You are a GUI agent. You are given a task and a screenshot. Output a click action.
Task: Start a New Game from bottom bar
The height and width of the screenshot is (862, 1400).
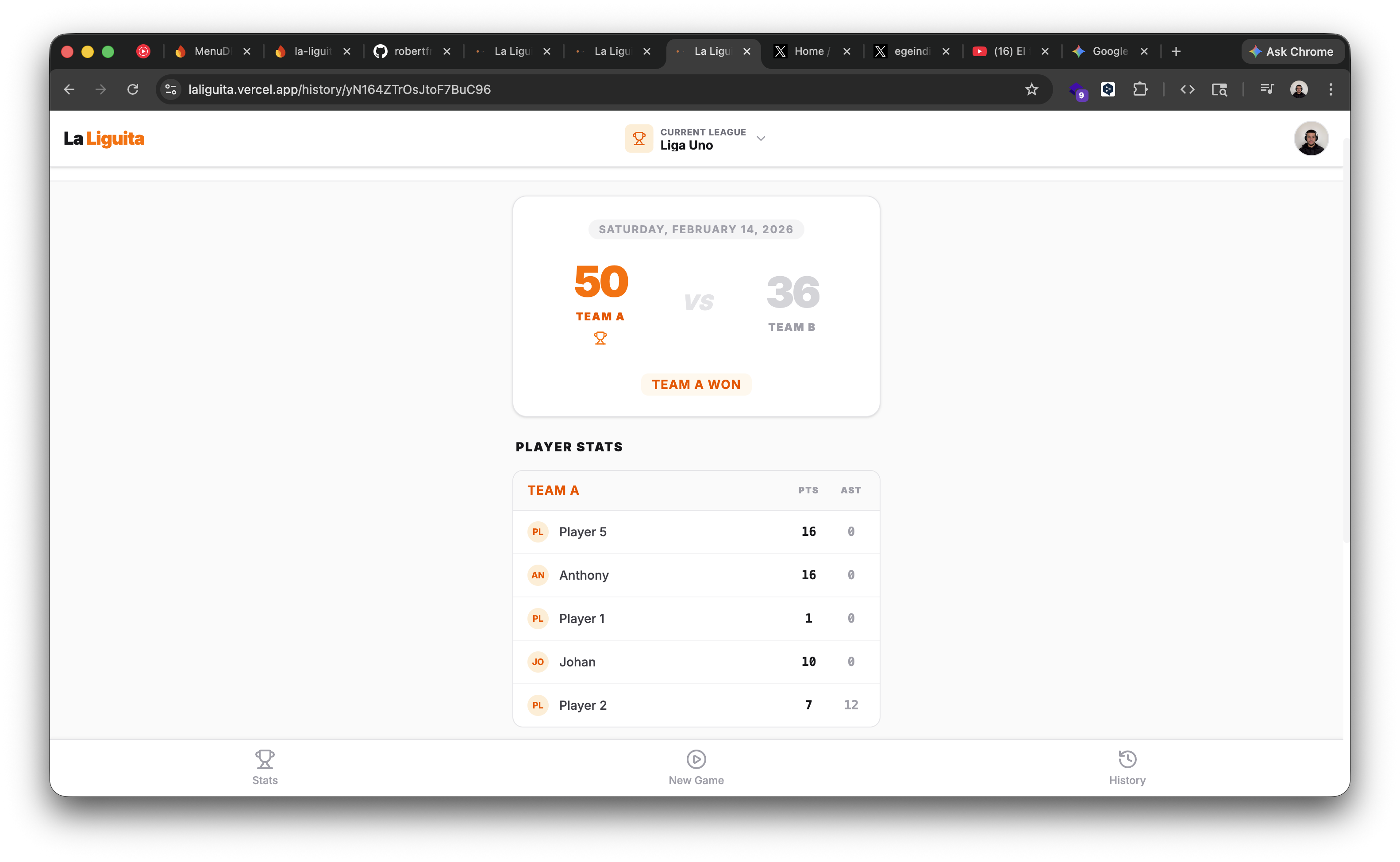696,767
